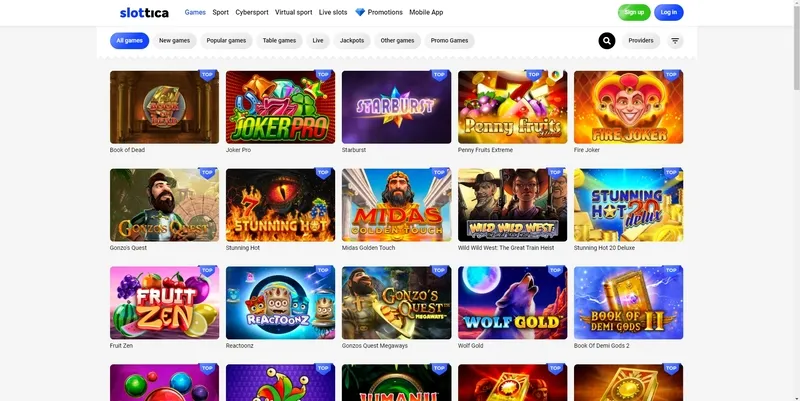
Task: Open Sport in the top menu
Action: pyautogui.click(x=220, y=12)
